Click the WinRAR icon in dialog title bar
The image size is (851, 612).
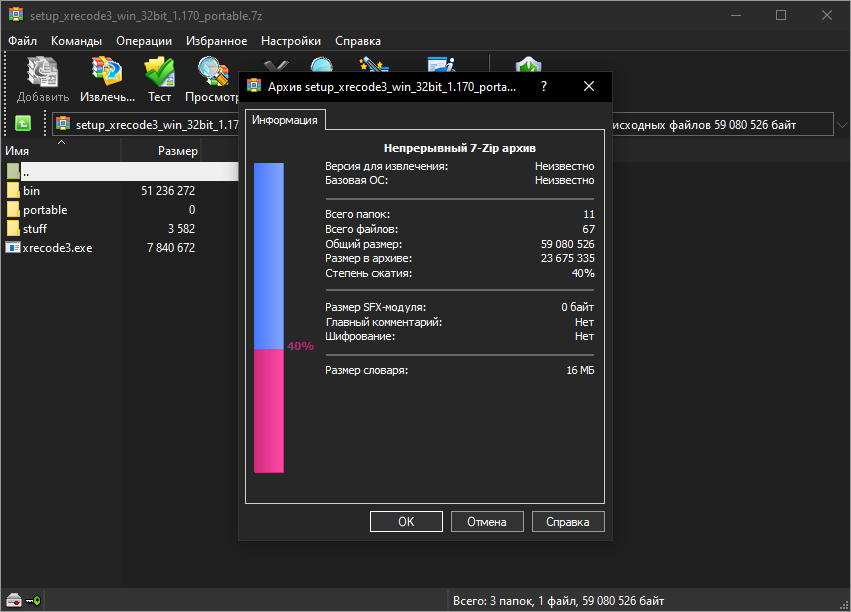[254, 86]
